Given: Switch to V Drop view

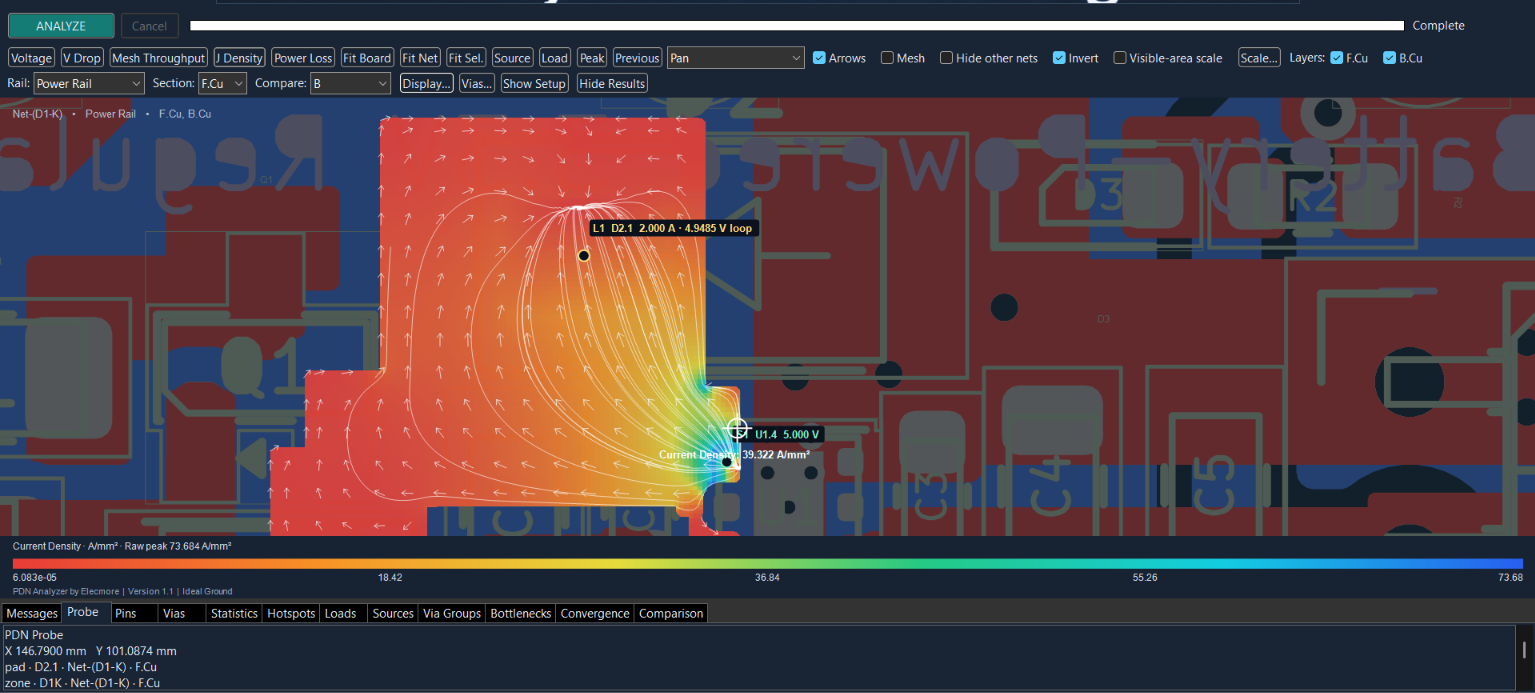Looking at the screenshot, I should (82, 58).
